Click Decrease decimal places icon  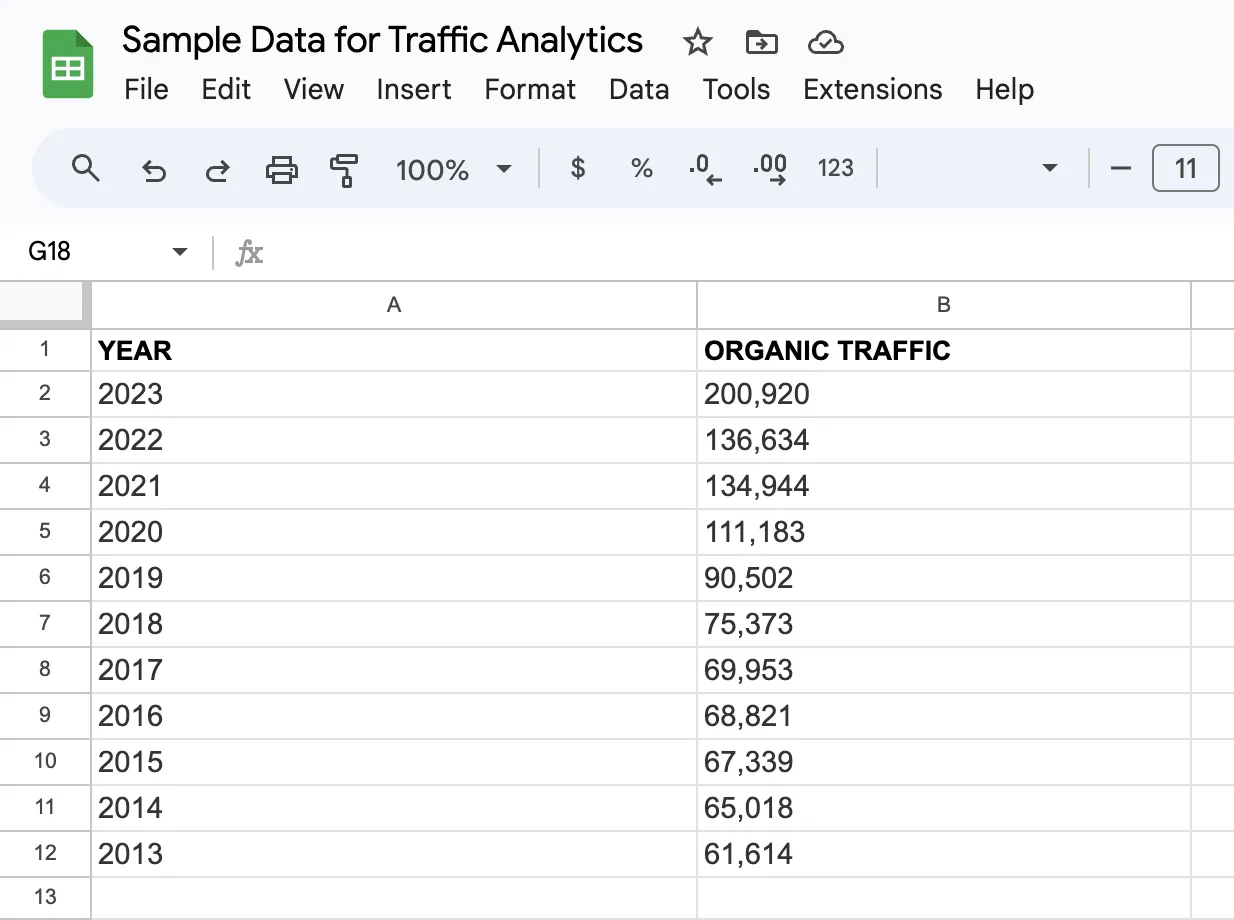tap(705, 170)
